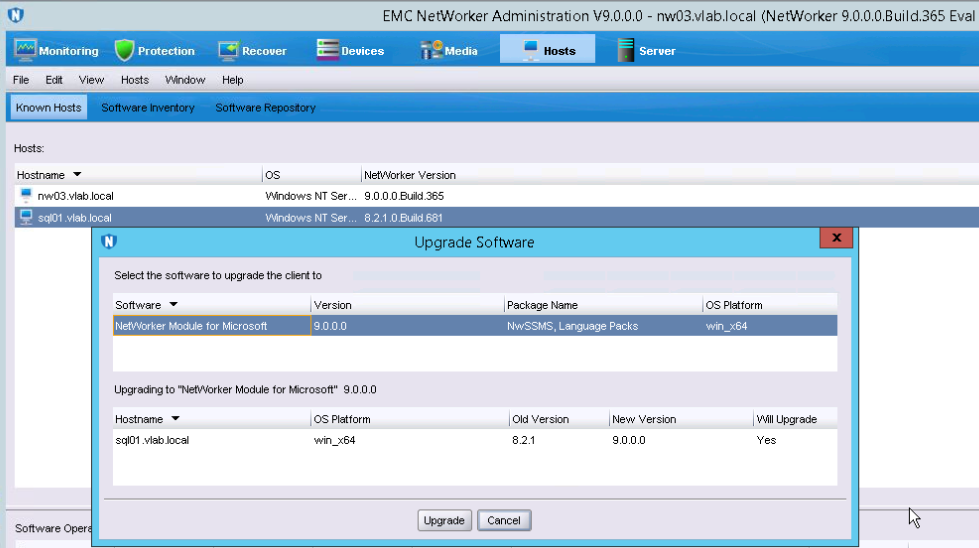Click the 8.2.1 old version cell
Image resolution: width=979 pixels, height=548 pixels.
[x=523, y=440]
